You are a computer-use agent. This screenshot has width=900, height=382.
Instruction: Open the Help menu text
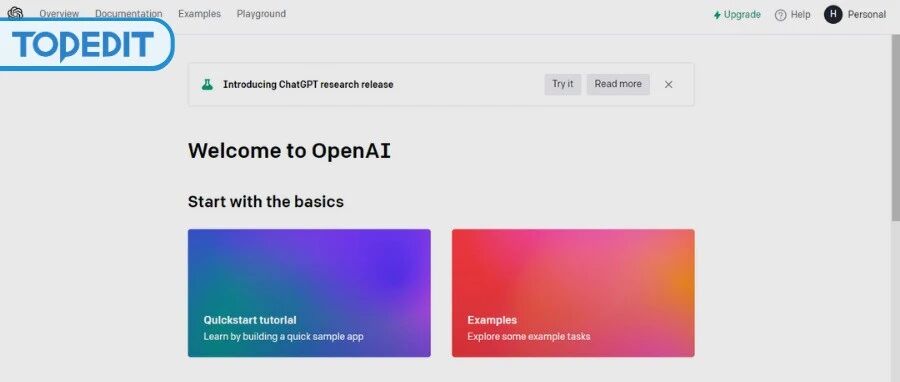[x=800, y=15]
